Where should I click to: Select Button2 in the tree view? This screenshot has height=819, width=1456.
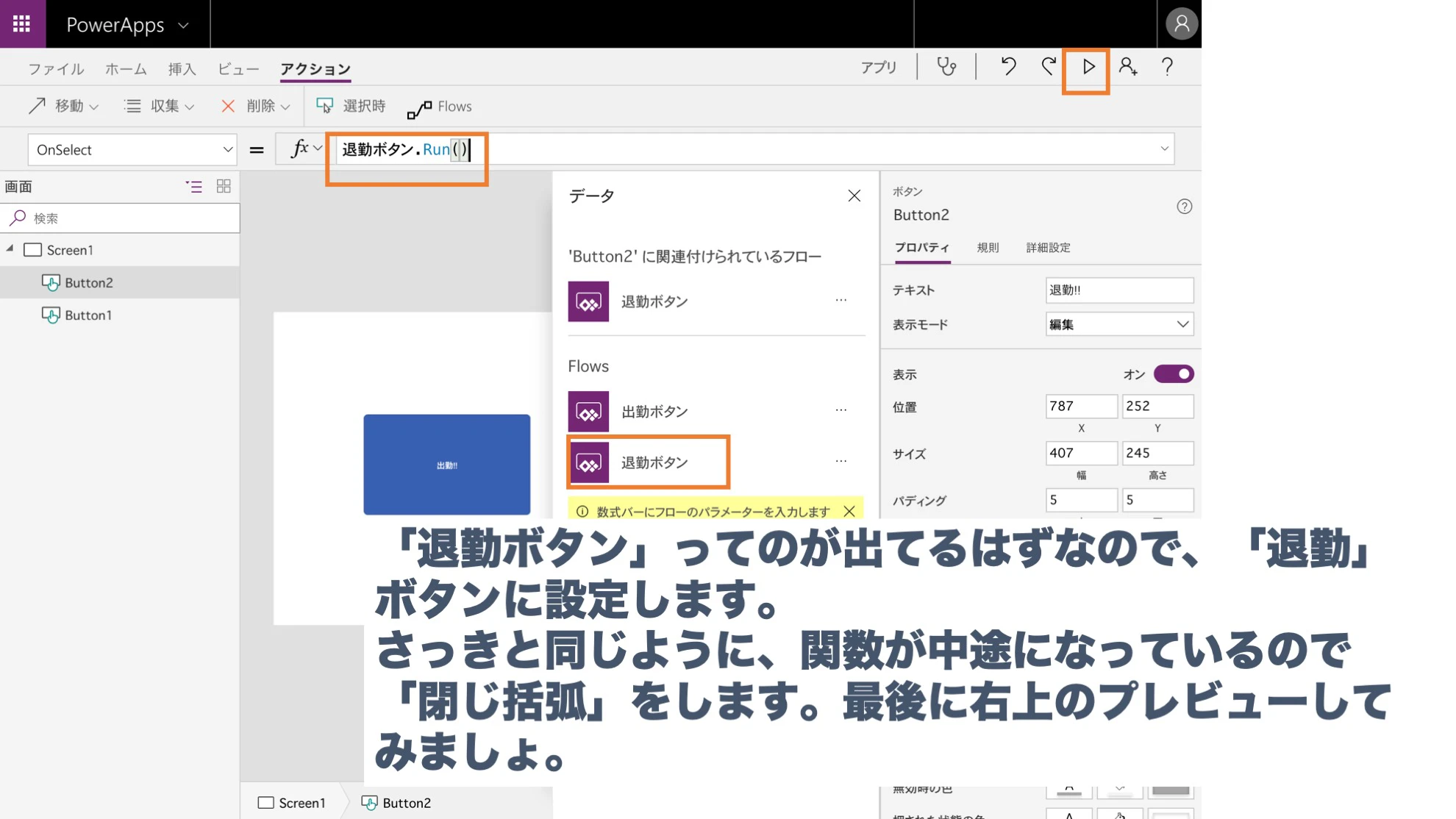click(x=120, y=282)
